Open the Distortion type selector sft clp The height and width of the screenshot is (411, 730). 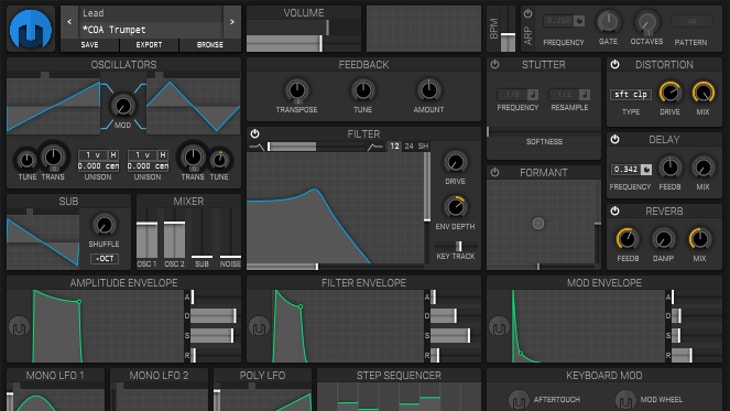point(631,94)
